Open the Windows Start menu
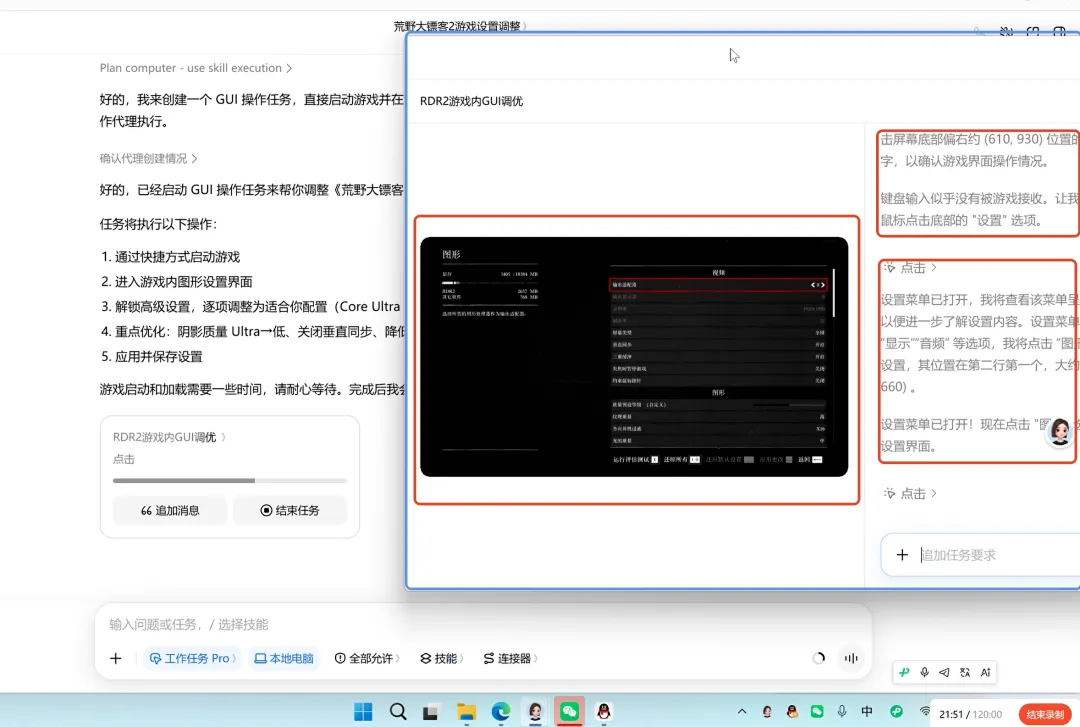 (x=363, y=711)
